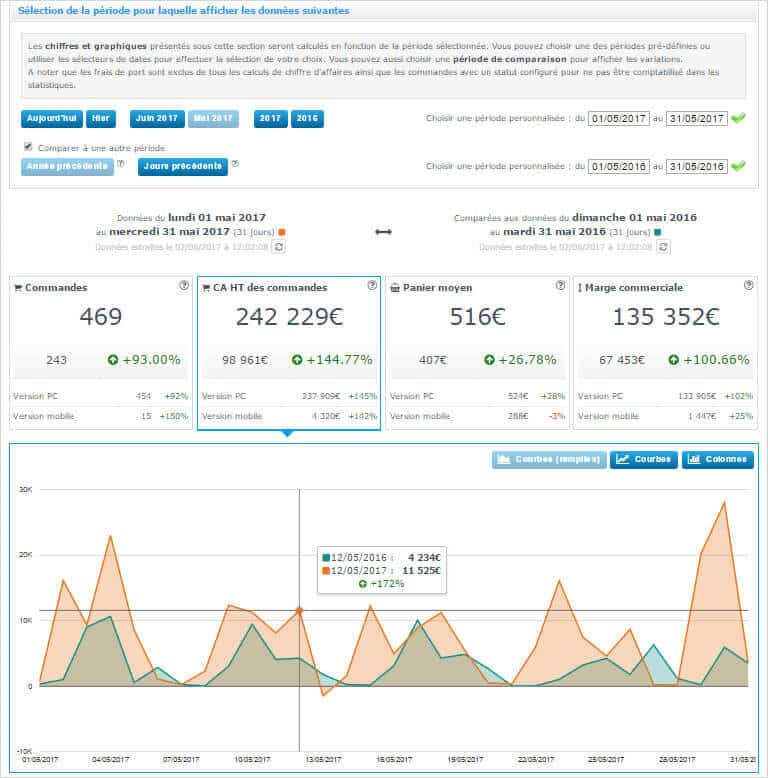Click the help icon on Commandes card
Image resolution: width=768 pixels, height=778 pixels.
(183, 285)
